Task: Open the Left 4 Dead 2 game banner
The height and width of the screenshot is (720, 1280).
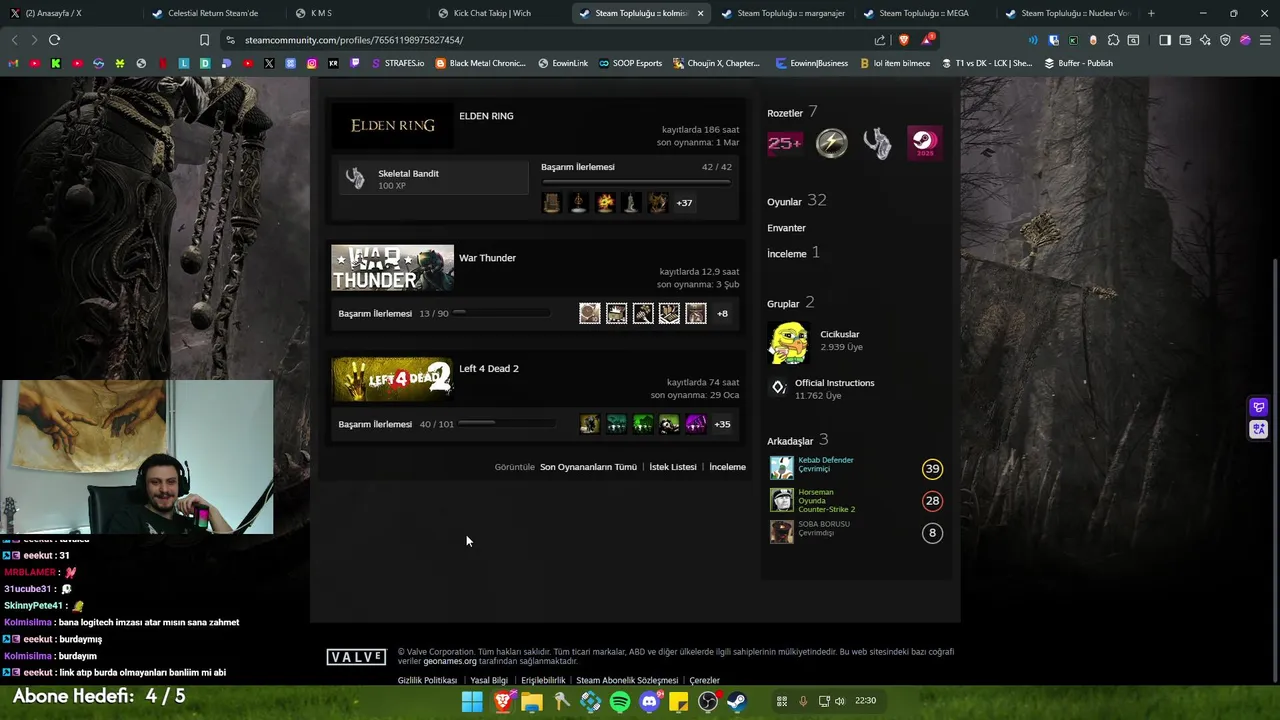Action: click(x=392, y=379)
